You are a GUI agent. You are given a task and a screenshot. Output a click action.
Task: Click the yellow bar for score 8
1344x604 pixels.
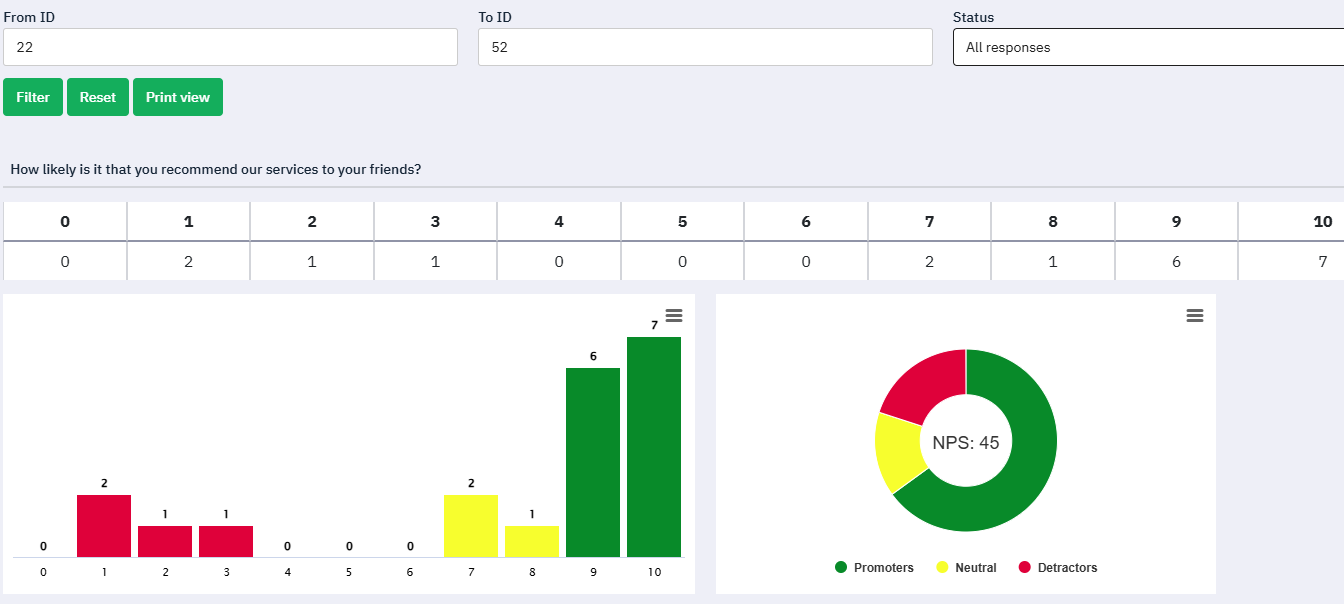click(x=532, y=541)
